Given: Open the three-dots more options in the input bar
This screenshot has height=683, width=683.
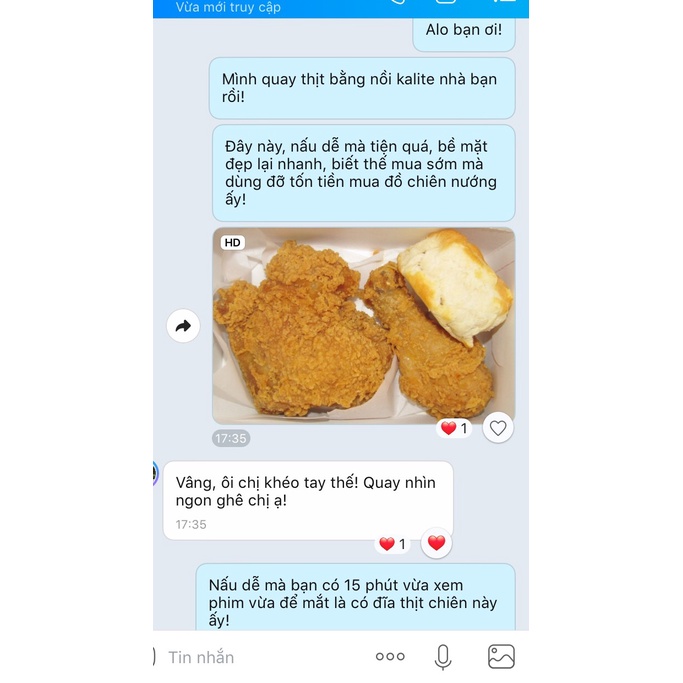Looking at the screenshot, I should [x=390, y=656].
